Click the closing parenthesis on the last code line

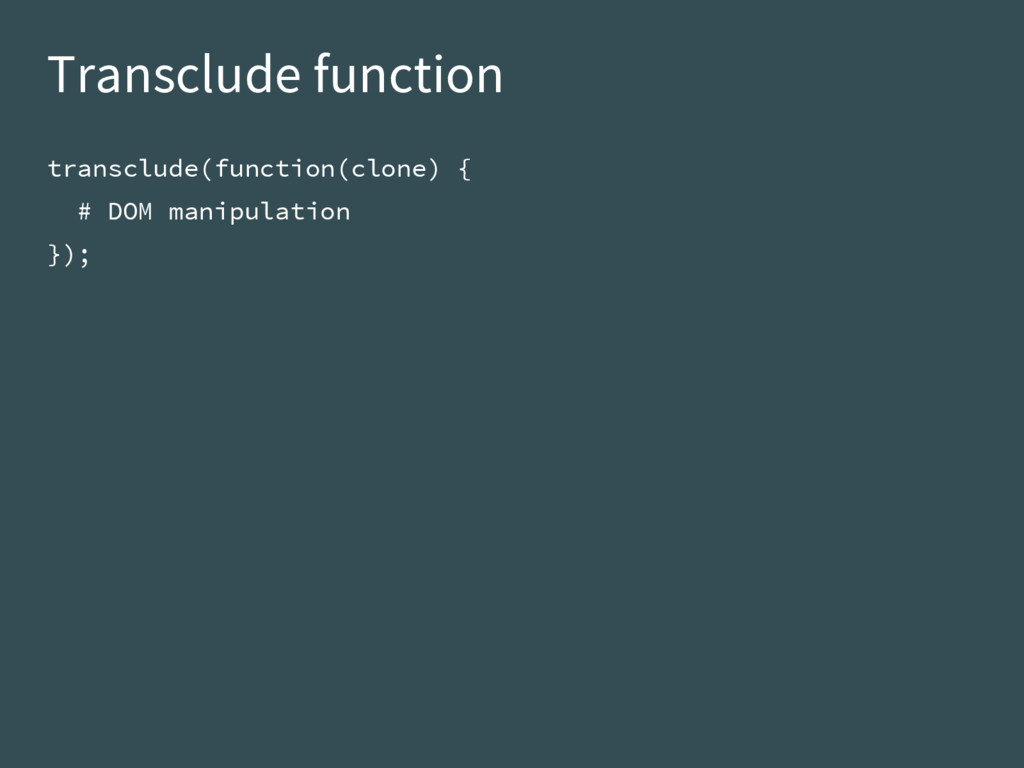(x=70, y=255)
